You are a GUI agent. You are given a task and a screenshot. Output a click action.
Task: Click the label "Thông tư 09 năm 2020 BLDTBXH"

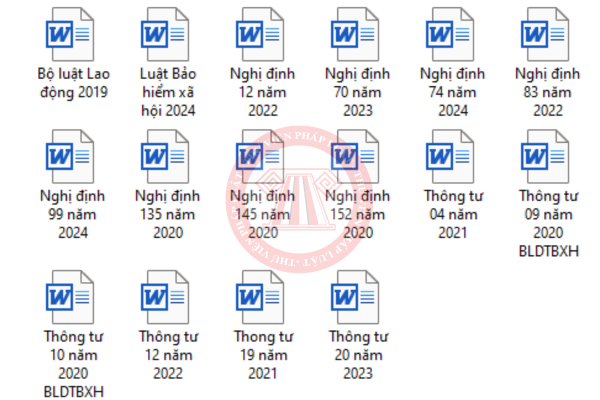[x=549, y=224]
